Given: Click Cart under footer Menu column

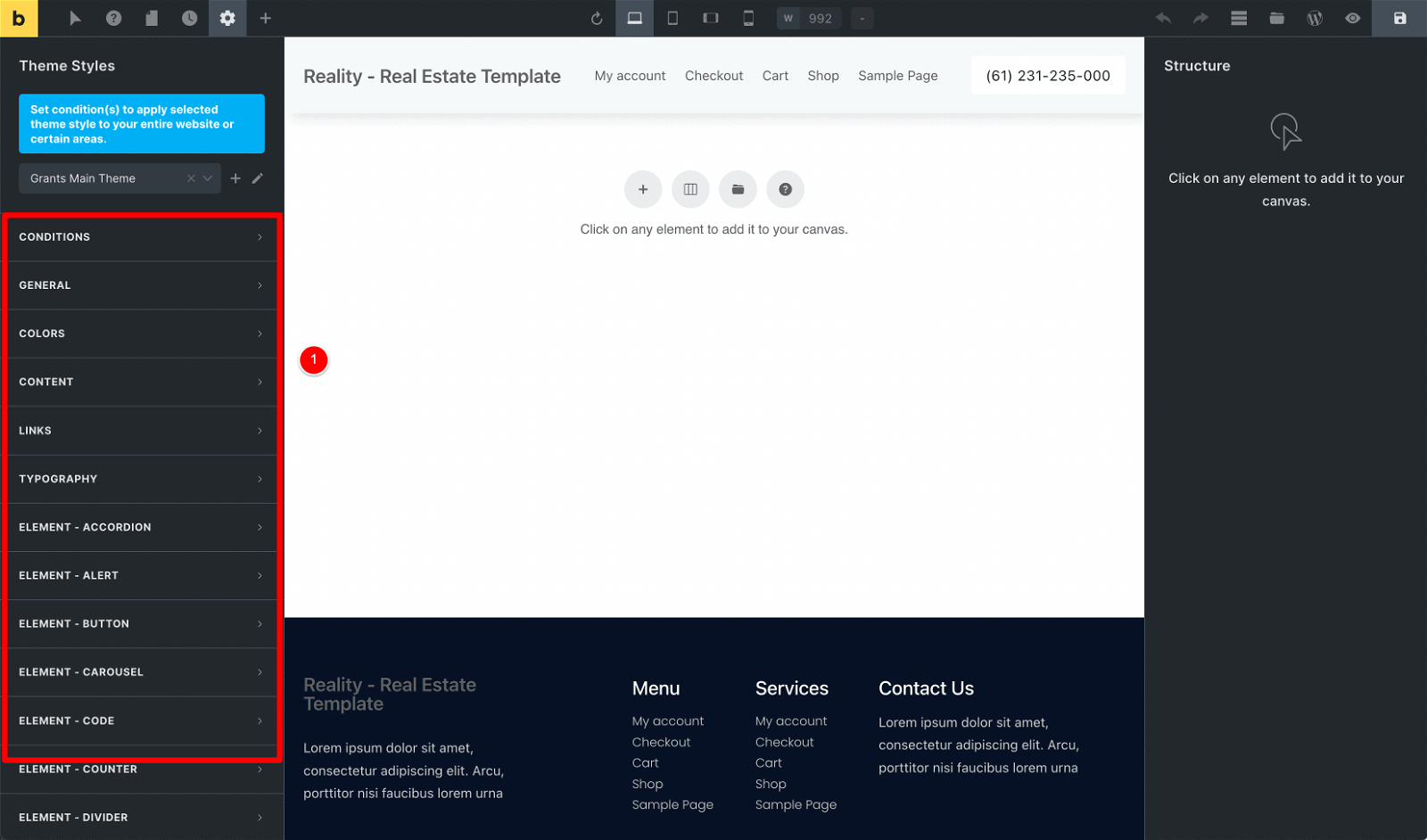Looking at the screenshot, I should pos(645,762).
